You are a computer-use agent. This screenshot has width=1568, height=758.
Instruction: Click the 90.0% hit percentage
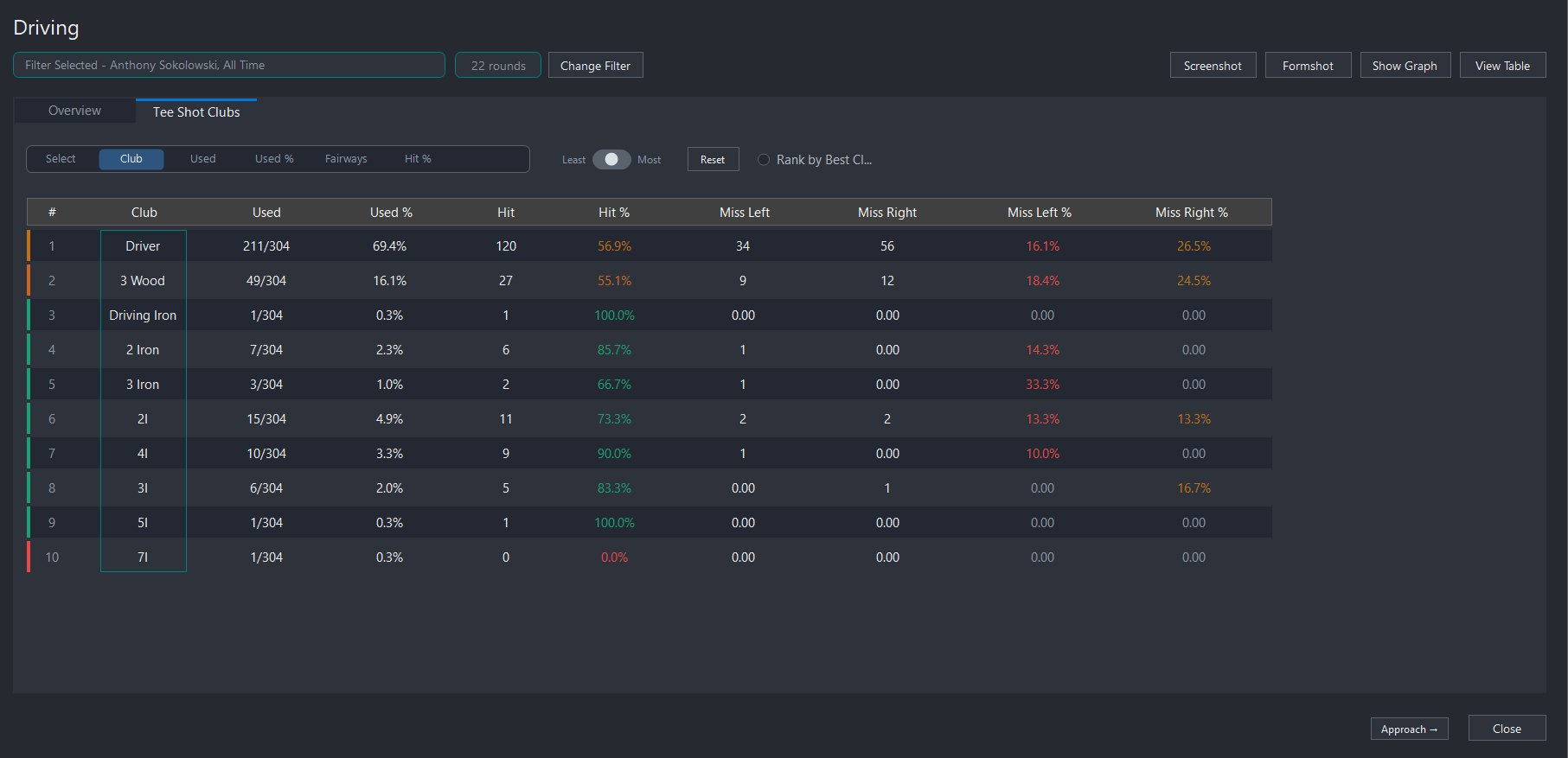(x=614, y=454)
